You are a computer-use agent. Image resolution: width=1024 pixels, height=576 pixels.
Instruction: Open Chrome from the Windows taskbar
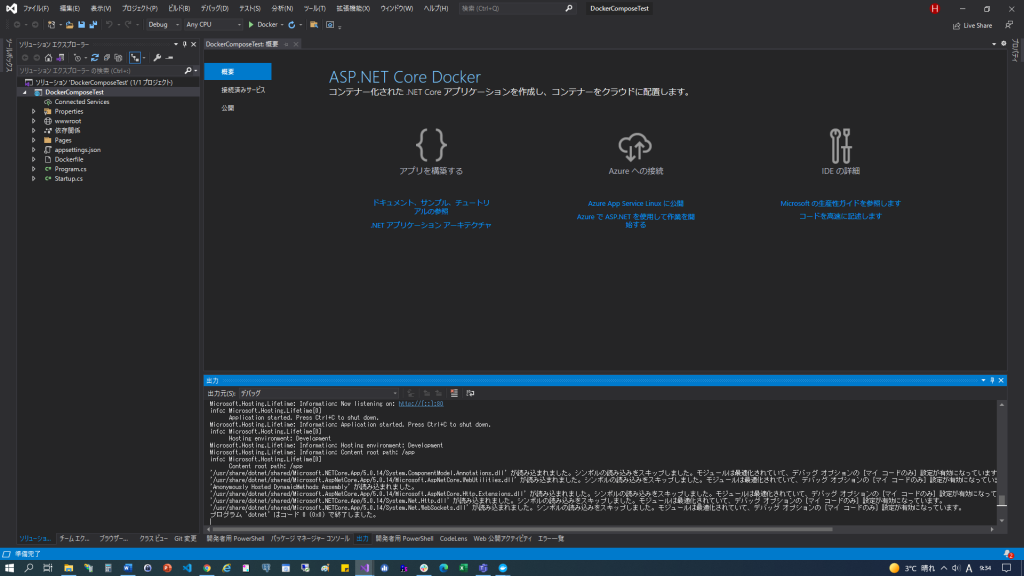tap(207, 568)
